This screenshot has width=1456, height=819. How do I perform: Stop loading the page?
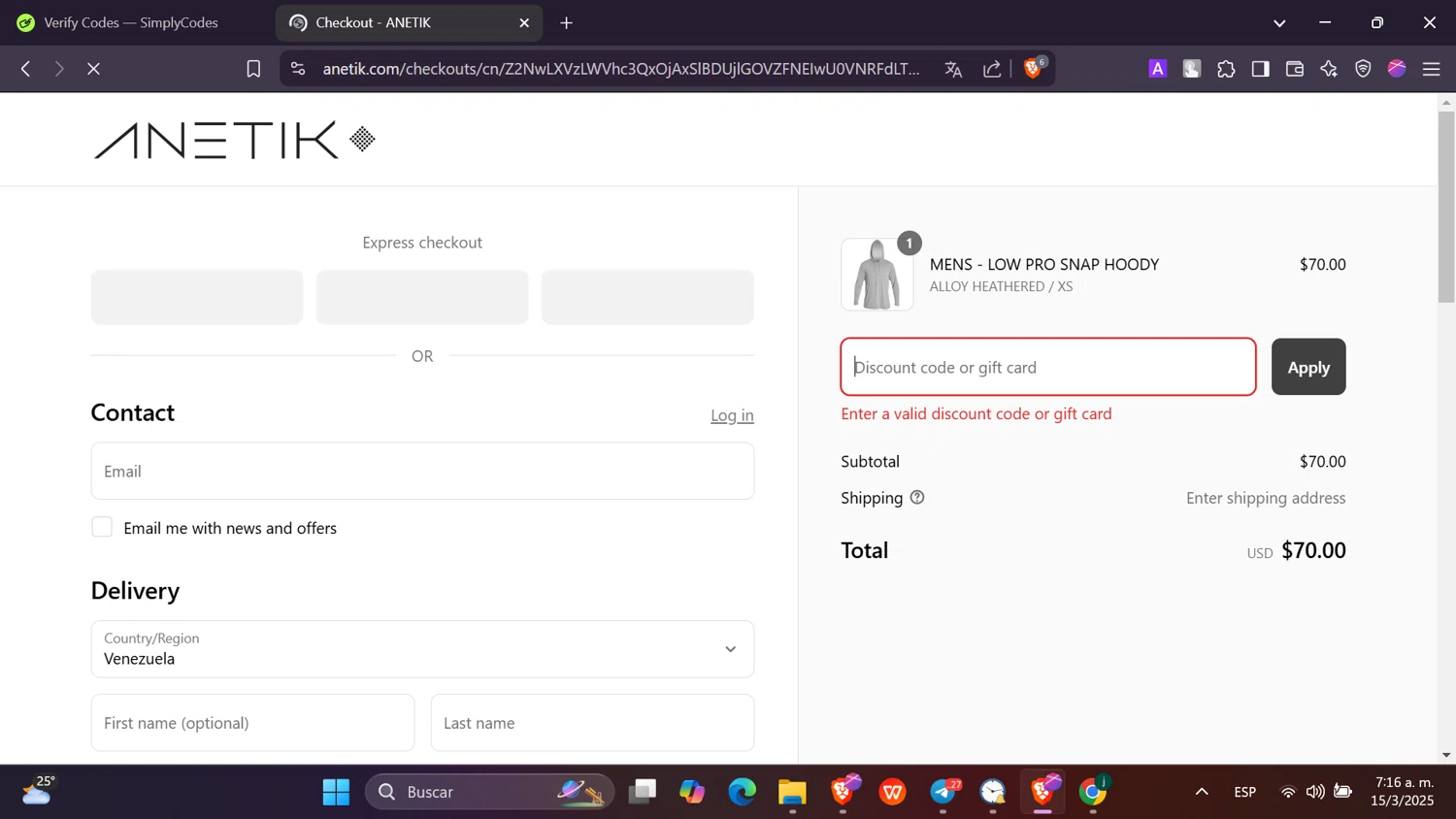pos(93,69)
